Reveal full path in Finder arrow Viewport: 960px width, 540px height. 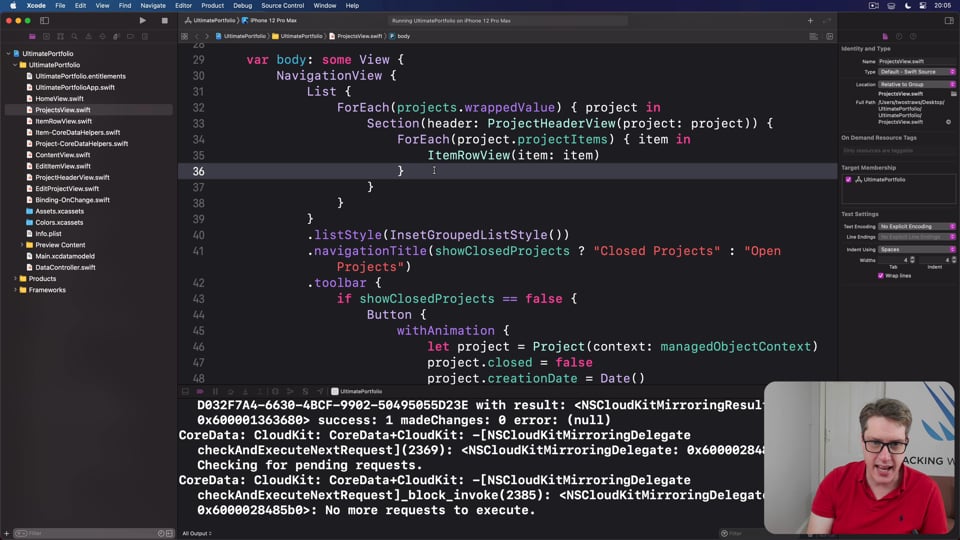tap(948, 122)
